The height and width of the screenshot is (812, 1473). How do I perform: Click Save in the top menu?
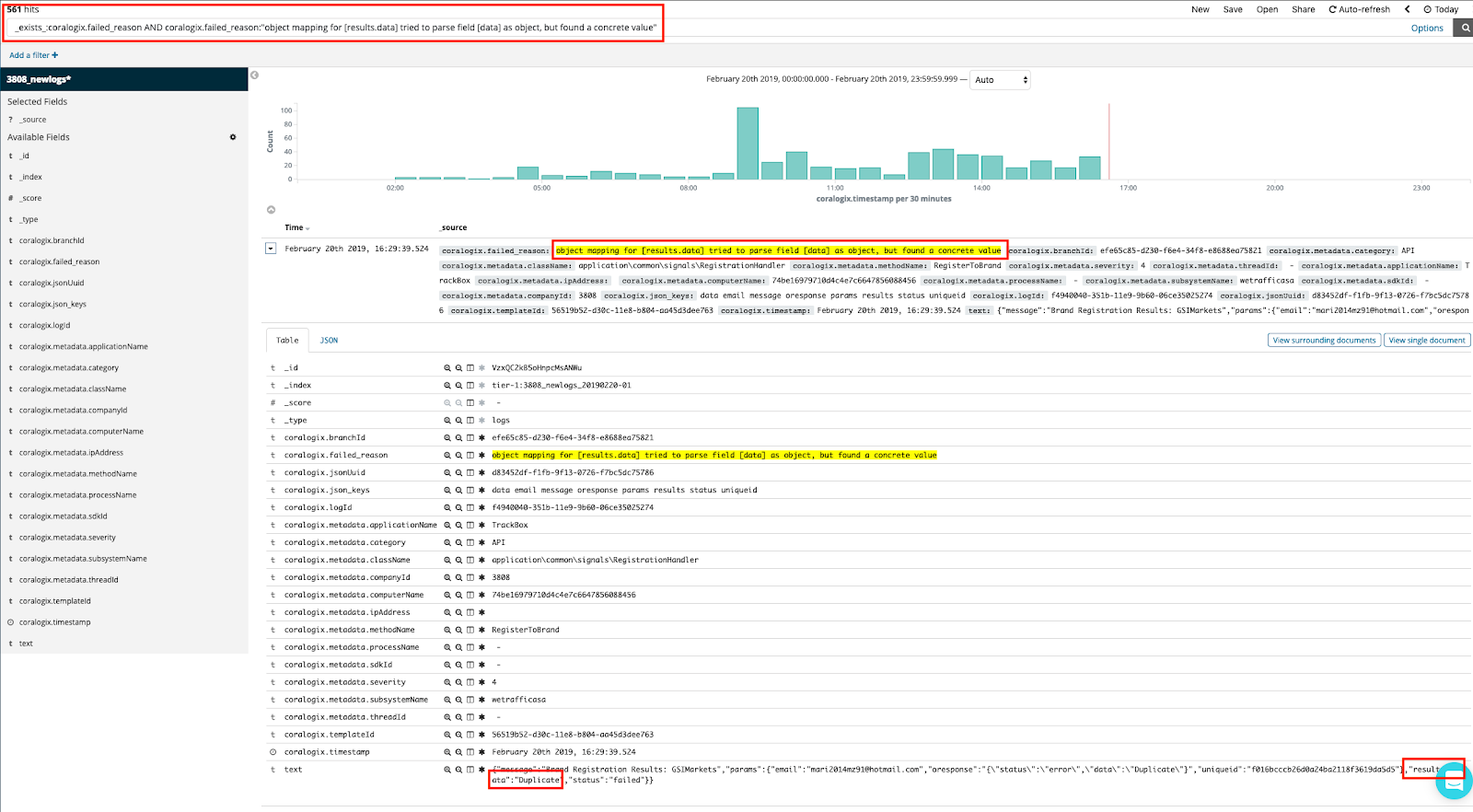(x=1233, y=9)
